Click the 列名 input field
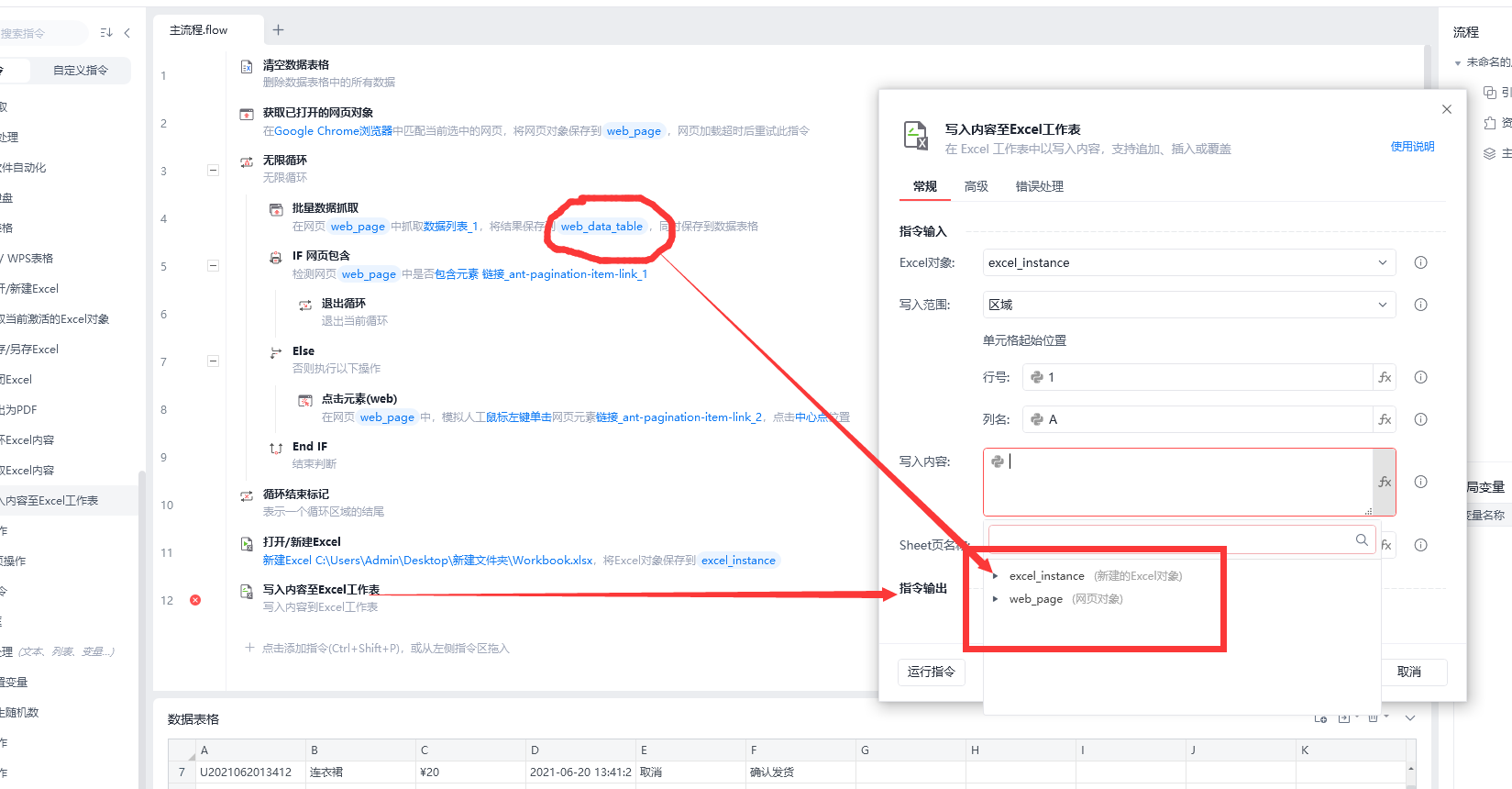Image resolution: width=1512 pixels, height=789 pixels. pos(1197,419)
